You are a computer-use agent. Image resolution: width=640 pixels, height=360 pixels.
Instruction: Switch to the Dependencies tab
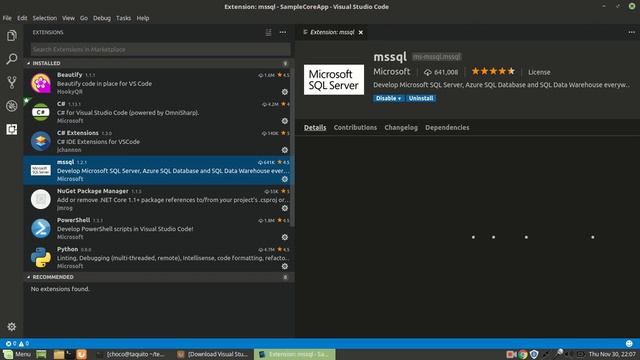[447, 127]
